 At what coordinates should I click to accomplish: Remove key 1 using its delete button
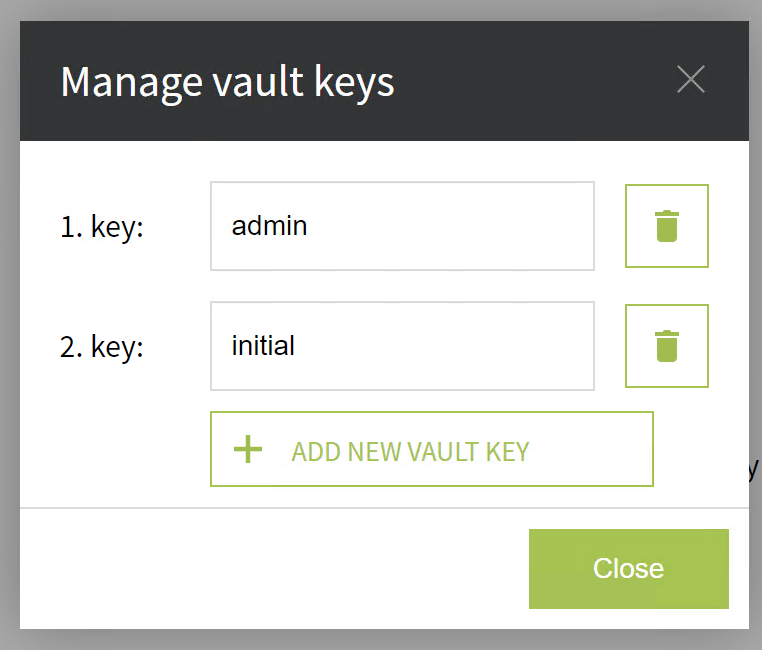pyautogui.click(x=667, y=226)
